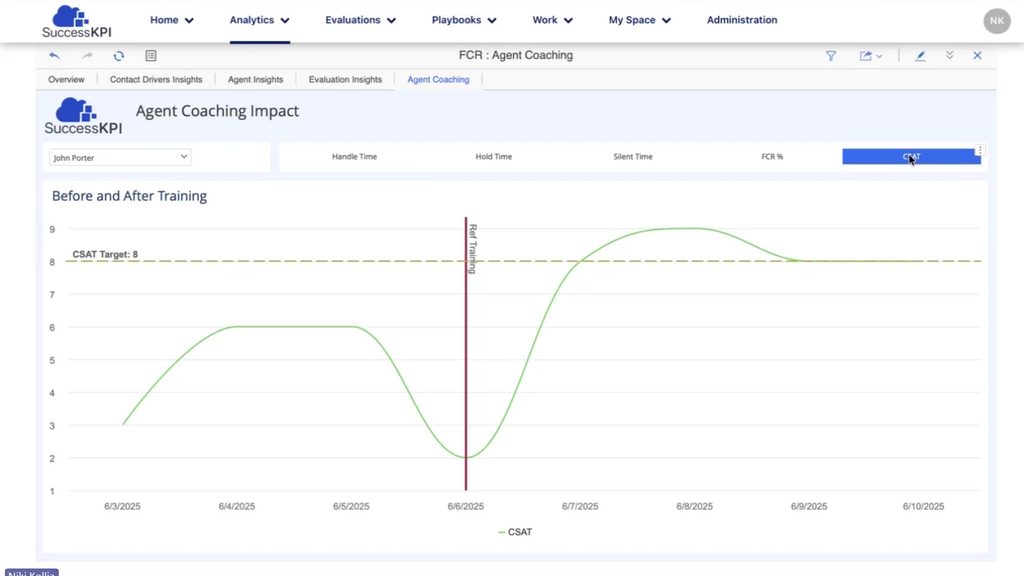The width and height of the screenshot is (1024, 576).
Task: Open the three-dot options on the metric selector
Action: pyautogui.click(x=980, y=150)
